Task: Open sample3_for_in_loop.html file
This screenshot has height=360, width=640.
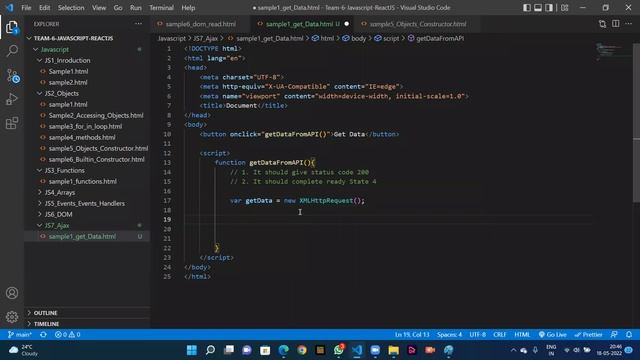Action: coord(85,127)
